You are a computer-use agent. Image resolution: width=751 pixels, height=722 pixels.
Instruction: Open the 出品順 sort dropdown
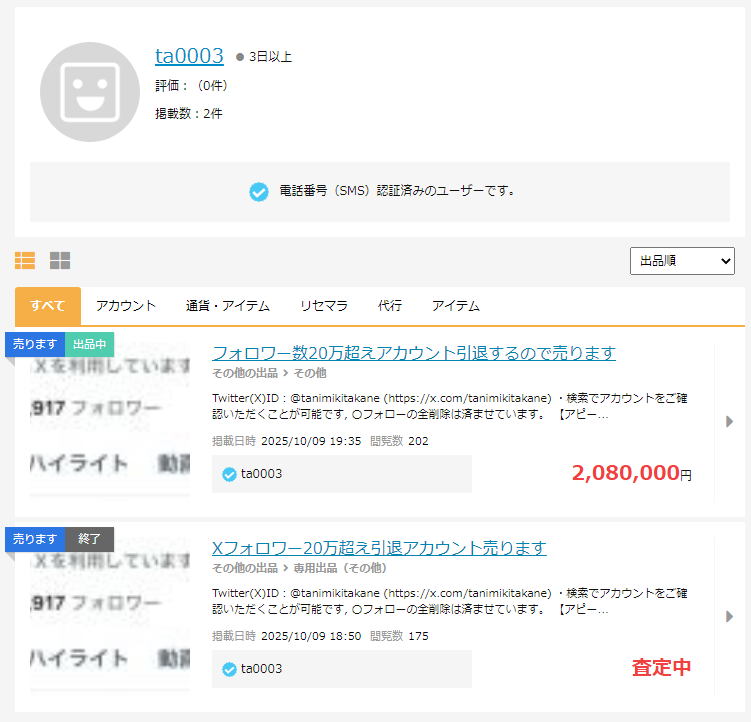[682, 261]
